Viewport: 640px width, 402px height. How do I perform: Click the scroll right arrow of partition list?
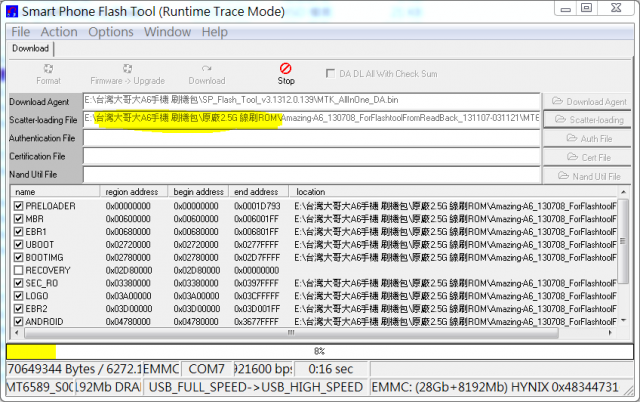click(x=610, y=333)
